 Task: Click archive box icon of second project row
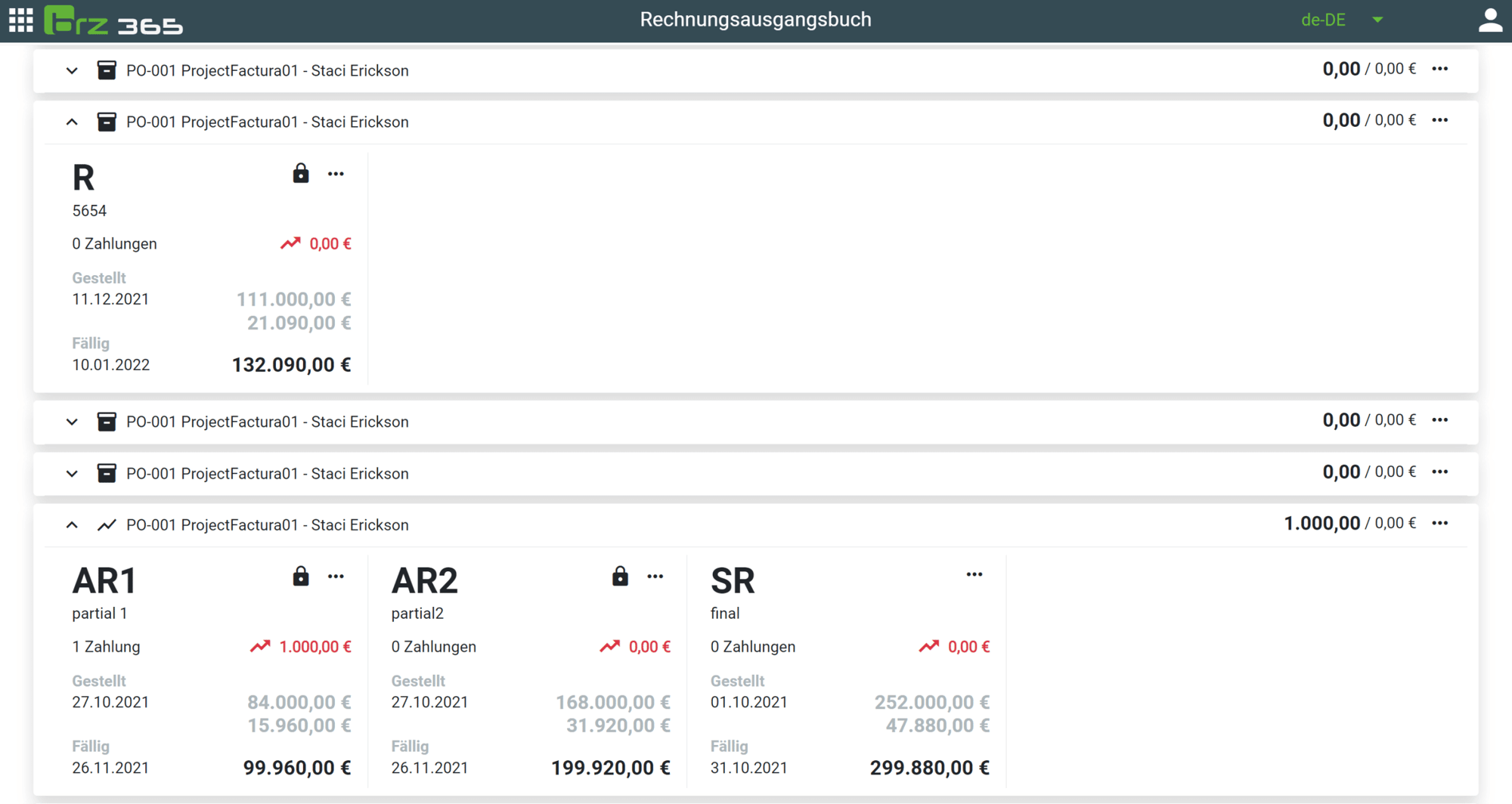click(107, 122)
